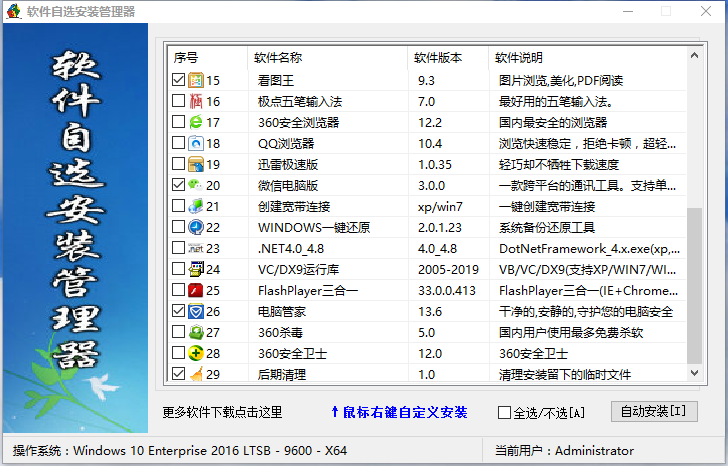Enable the 360安全浏览器 checkbox
728x466 pixels.
(178, 122)
